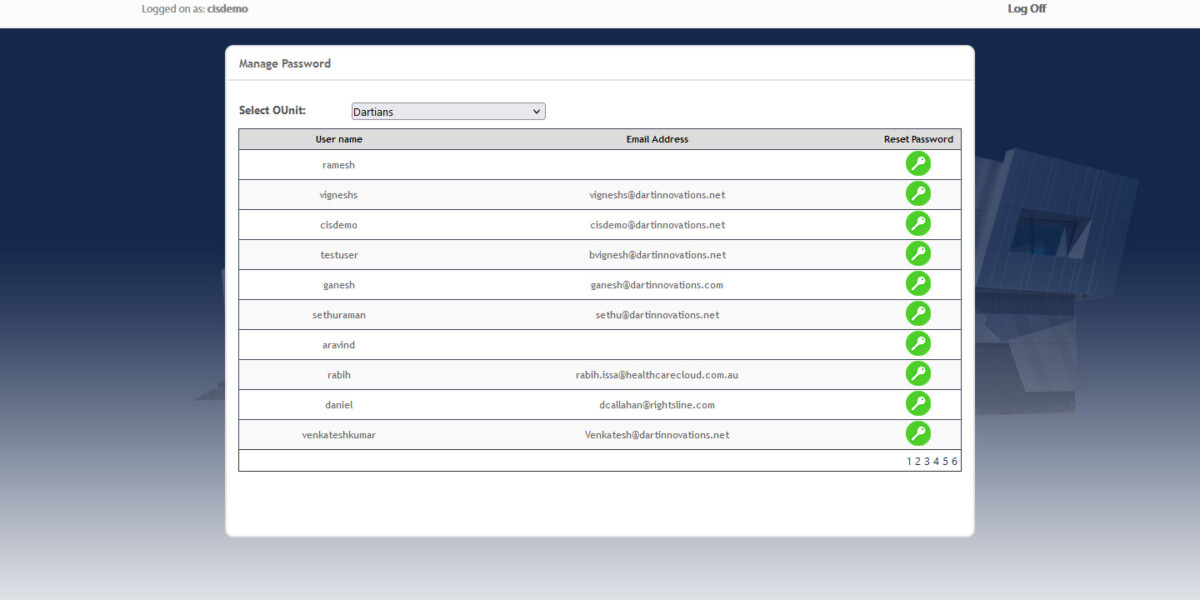Expand the Dartians organizational unit selector
This screenshot has height=600, width=1200.
pos(447,111)
